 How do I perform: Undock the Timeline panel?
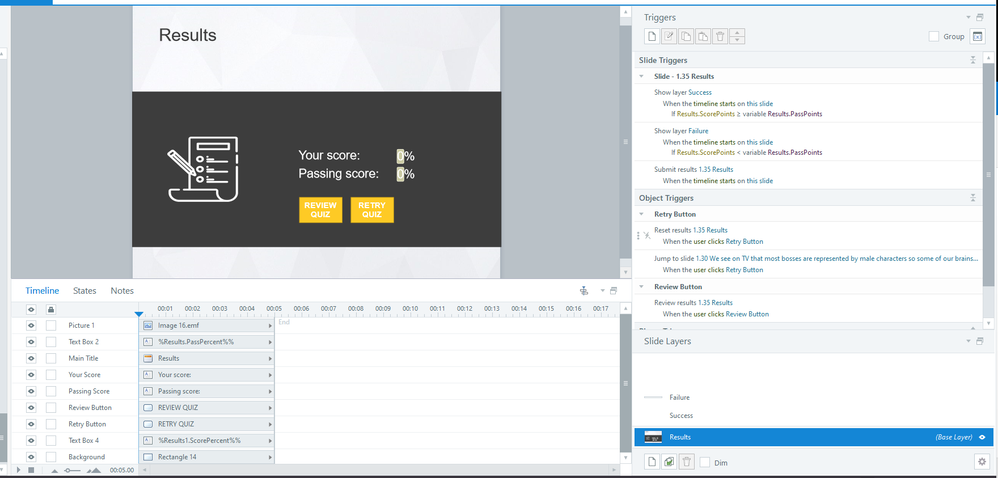tap(614, 291)
